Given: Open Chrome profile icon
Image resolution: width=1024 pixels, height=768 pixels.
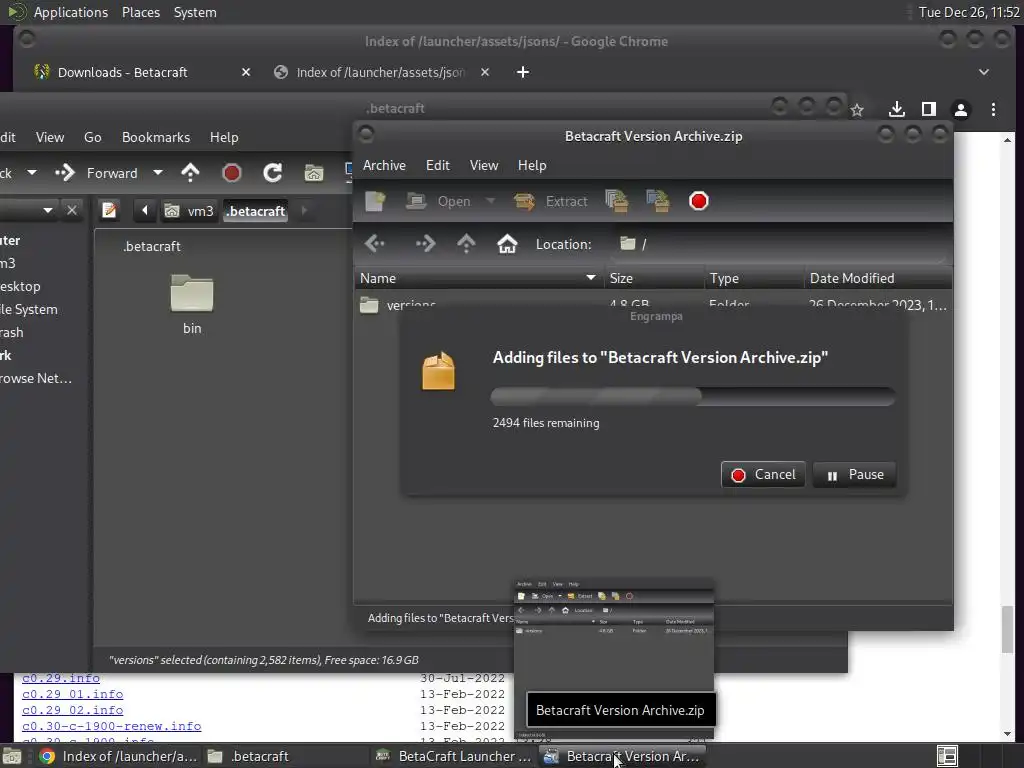Looking at the screenshot, I should [961, 110].
